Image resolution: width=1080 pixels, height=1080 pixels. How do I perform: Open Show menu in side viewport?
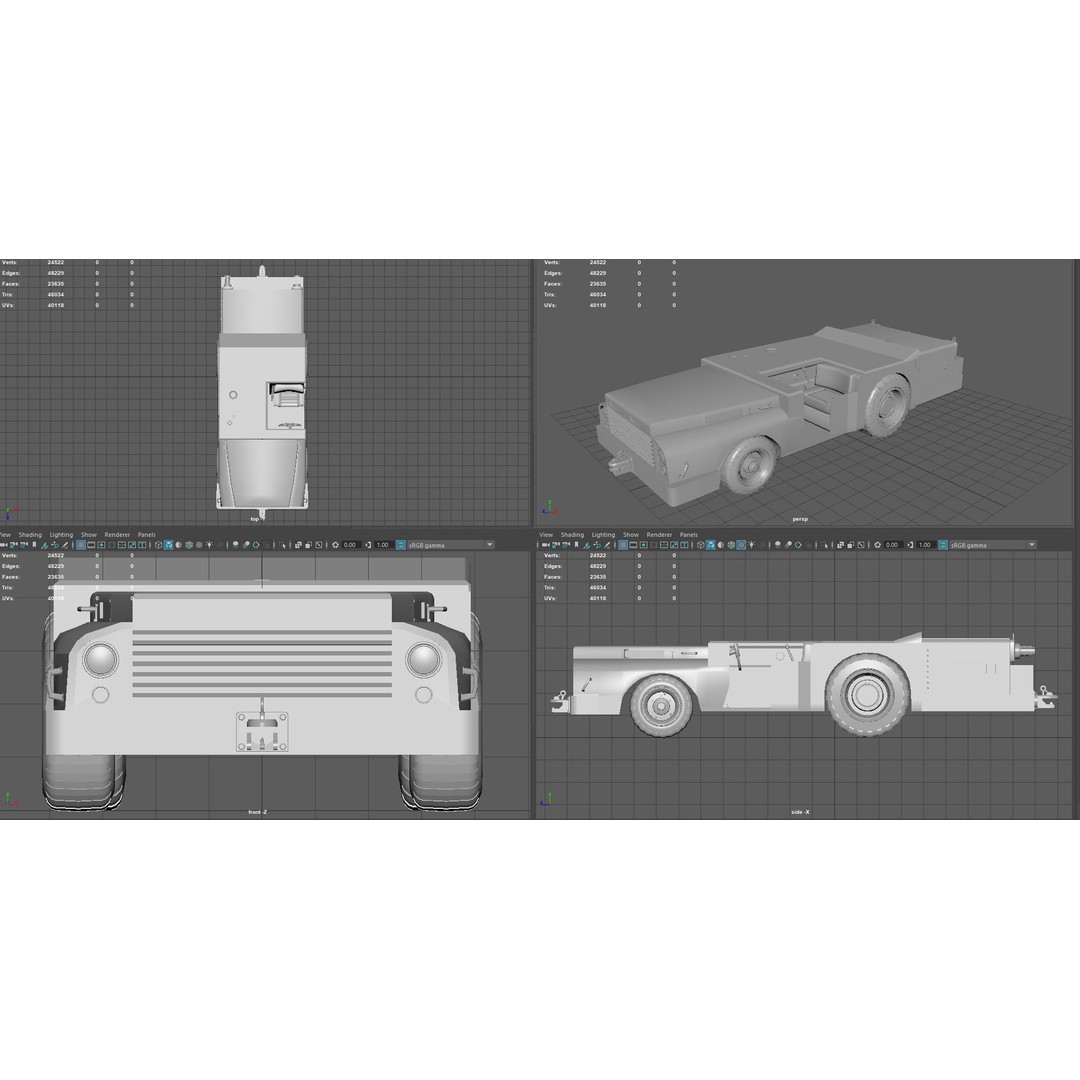point(631,534)
